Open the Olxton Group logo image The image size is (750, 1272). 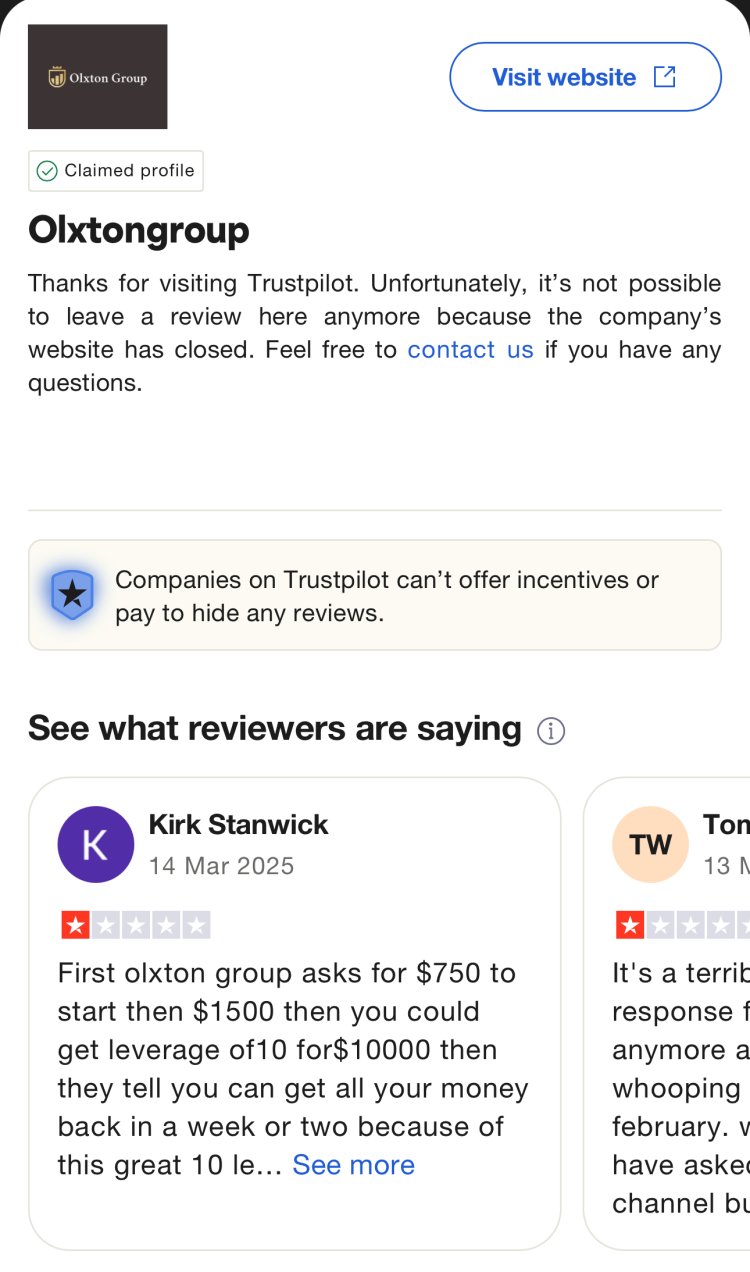[x=97, y=77]
